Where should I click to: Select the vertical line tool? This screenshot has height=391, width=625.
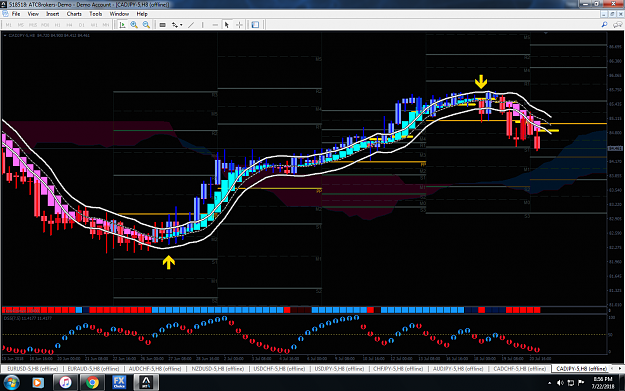coord(203,25)
